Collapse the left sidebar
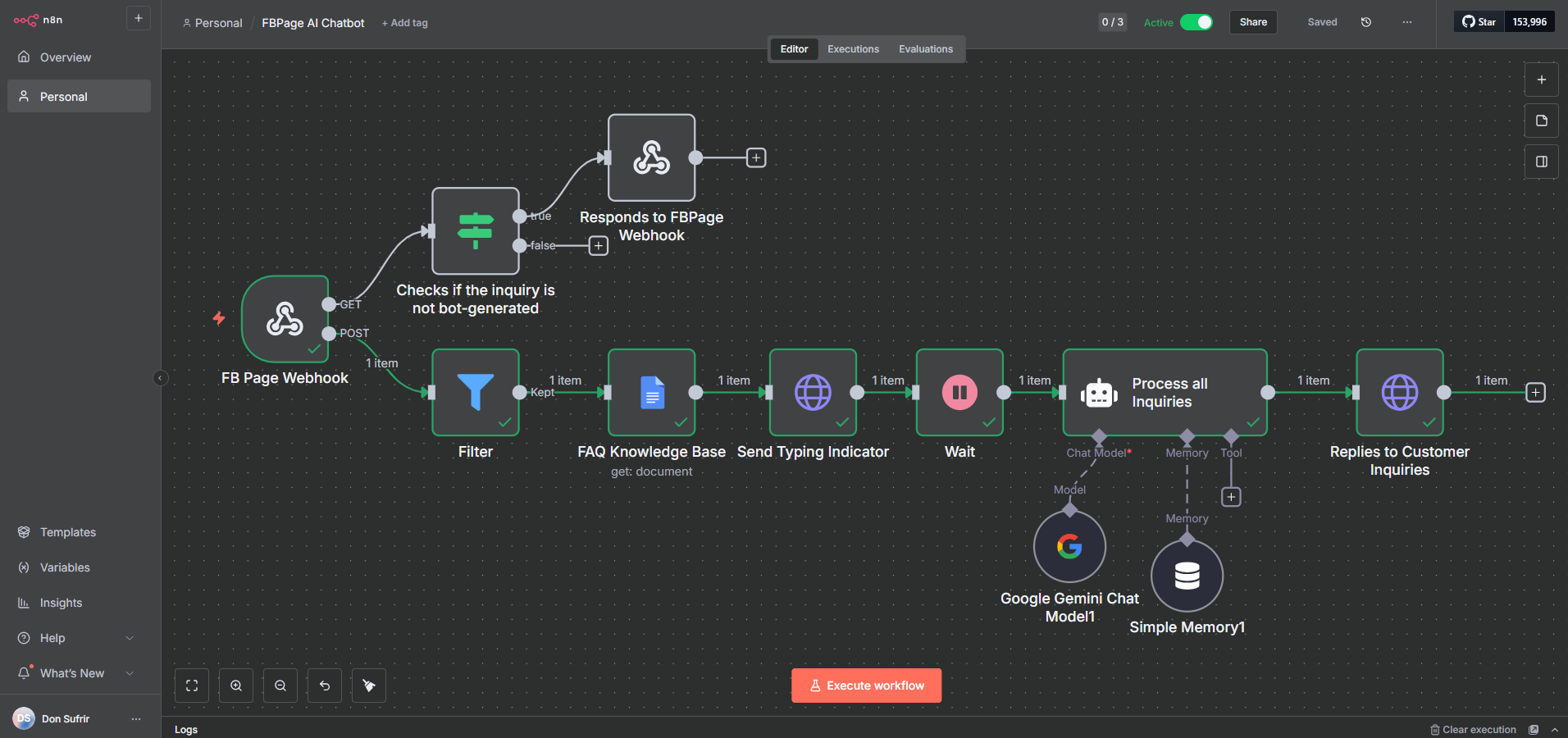The width and height of the screenshot is (1568, 738). [161, 378]
